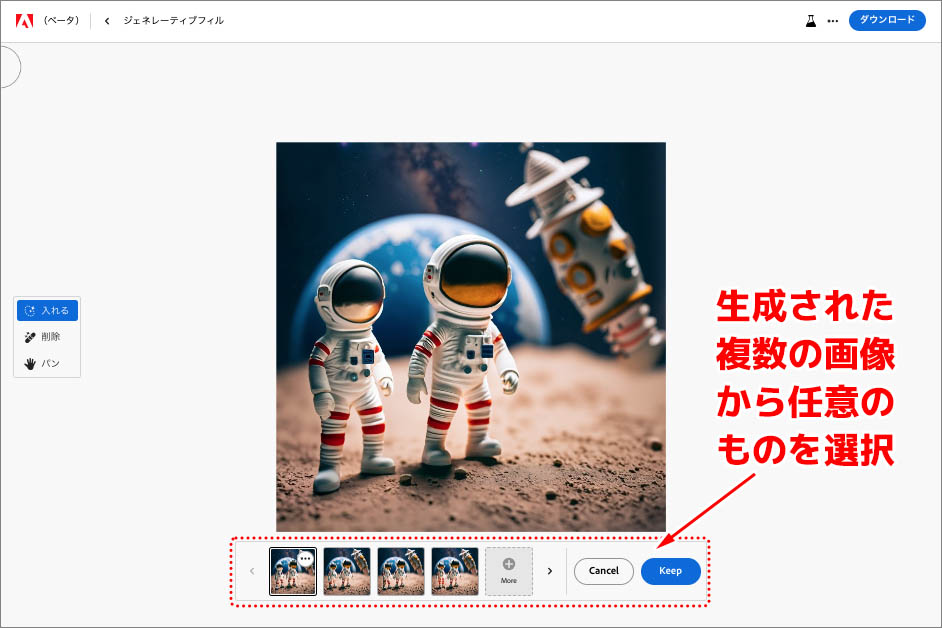Click the previous arrow in the variations carousel
Image resolution: width=942 pixels, height=628 pixels.
[251, 571]
